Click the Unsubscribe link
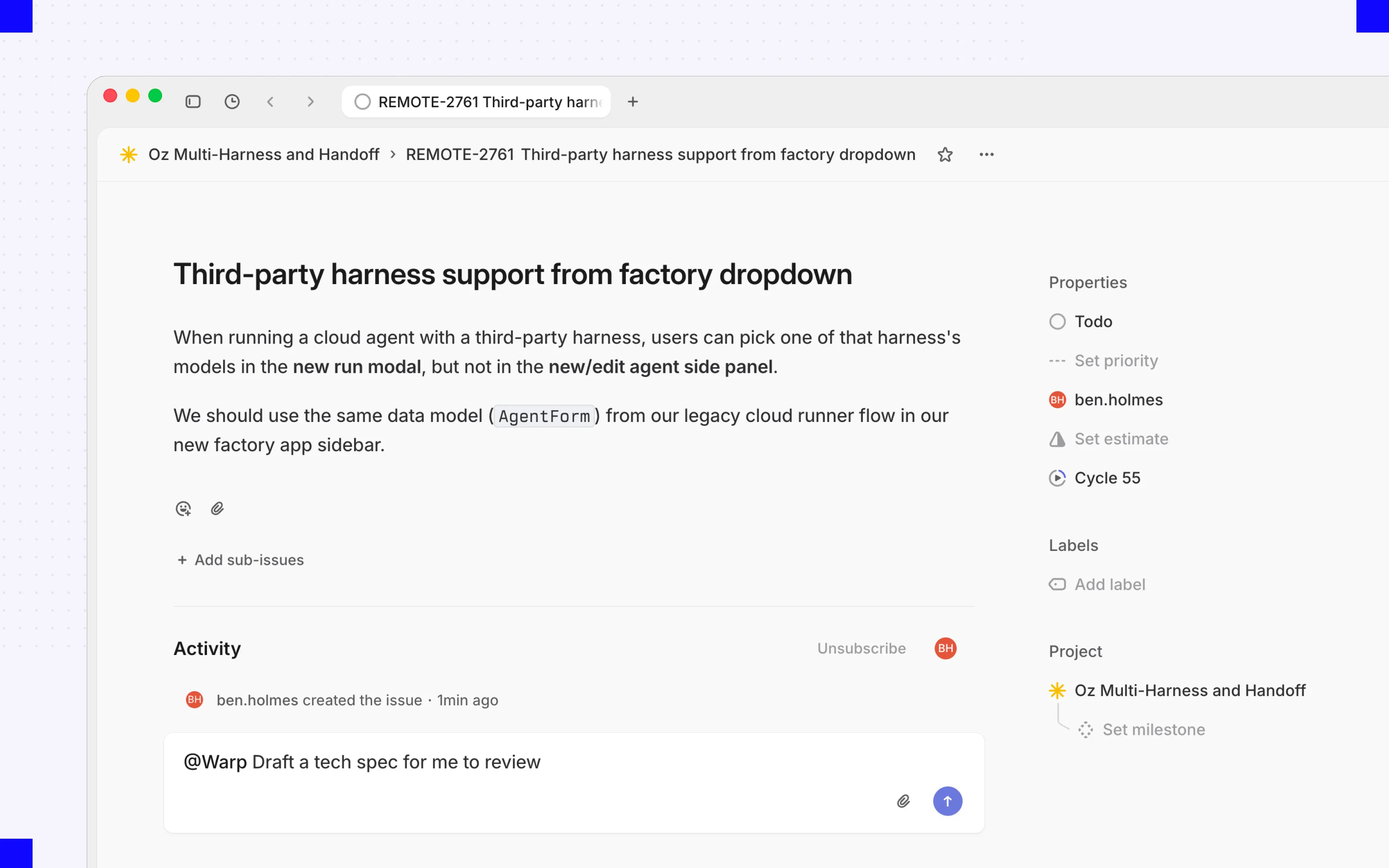Image resolution: width=1389 pixels, height=868 pixels. tap(862, 648)
